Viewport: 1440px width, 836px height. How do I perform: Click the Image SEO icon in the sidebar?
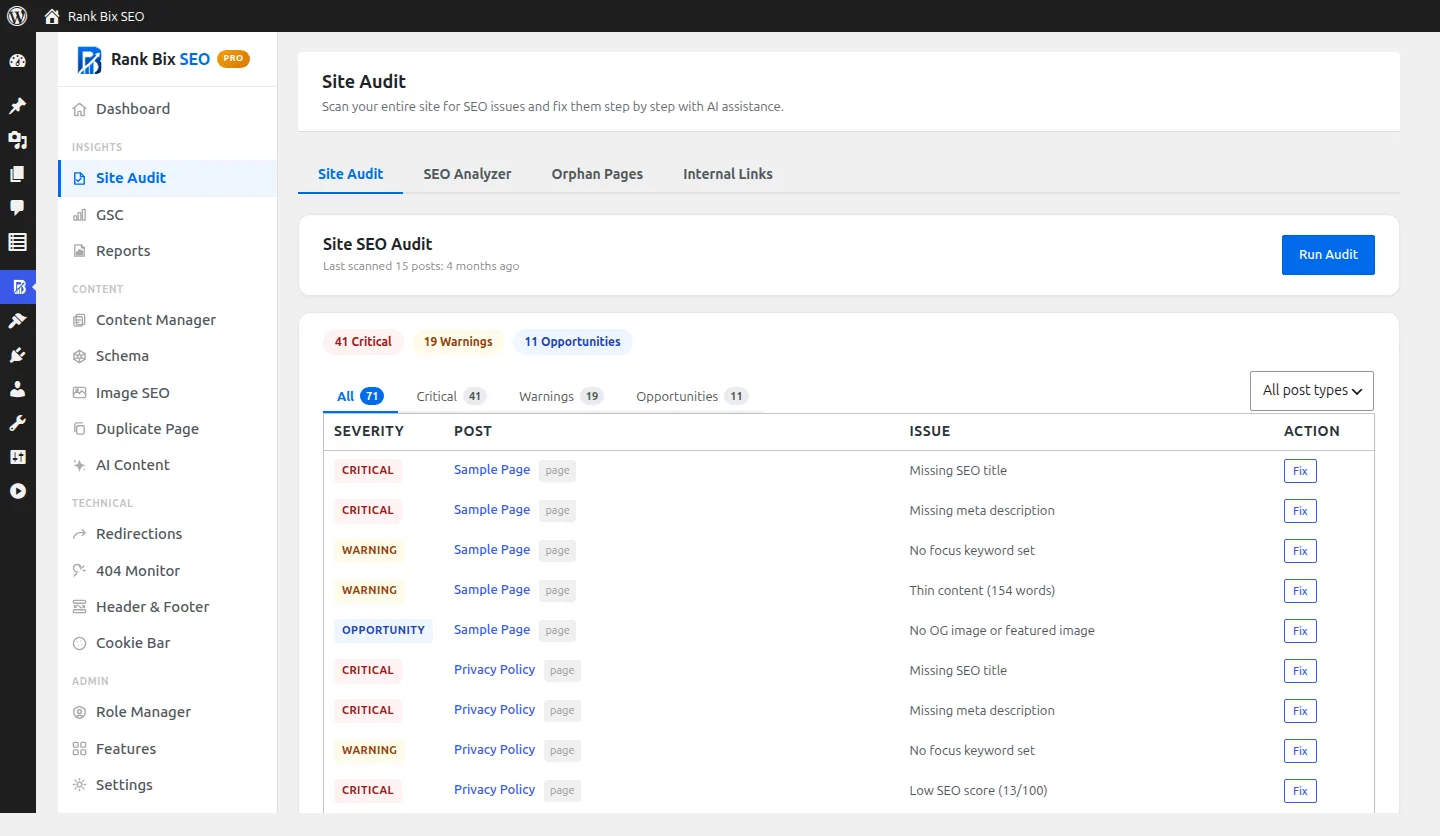(x=80, y=393)
